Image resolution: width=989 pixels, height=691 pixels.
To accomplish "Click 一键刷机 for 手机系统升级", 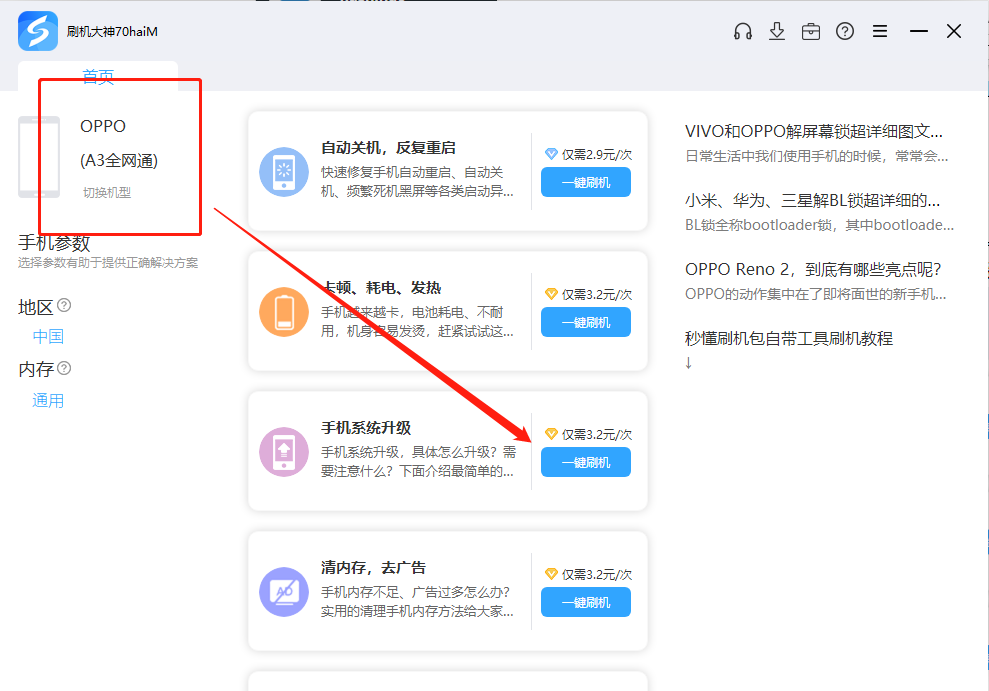I will [x=586, y=462].
